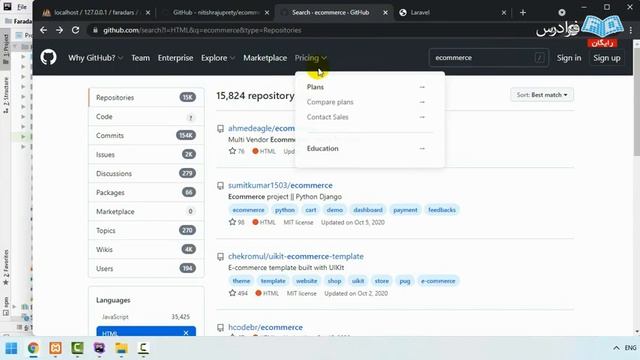Click the dashboard topic tag
Screen dimensions: 640x360
(368, 210)
